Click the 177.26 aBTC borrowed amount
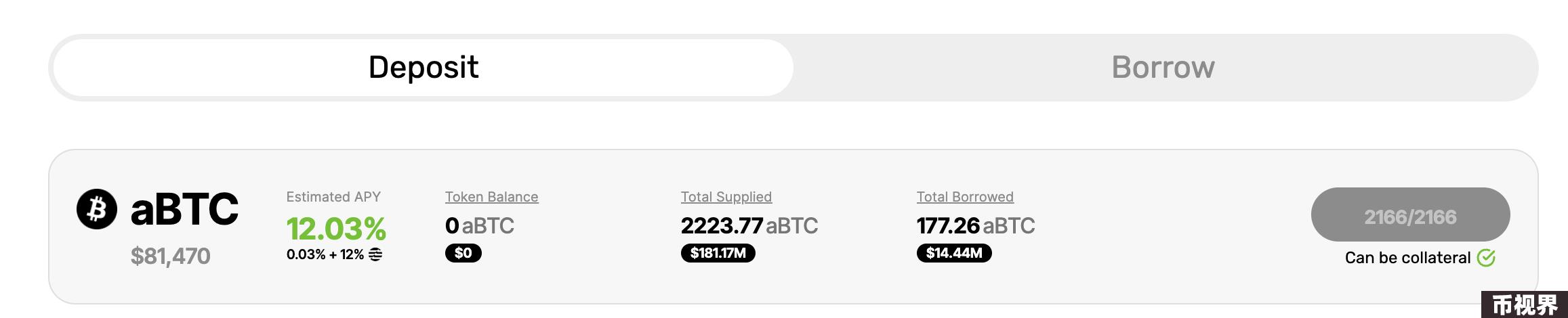Image resolution: width=1568 pixels, height=318 pixels. coord(975,225)
